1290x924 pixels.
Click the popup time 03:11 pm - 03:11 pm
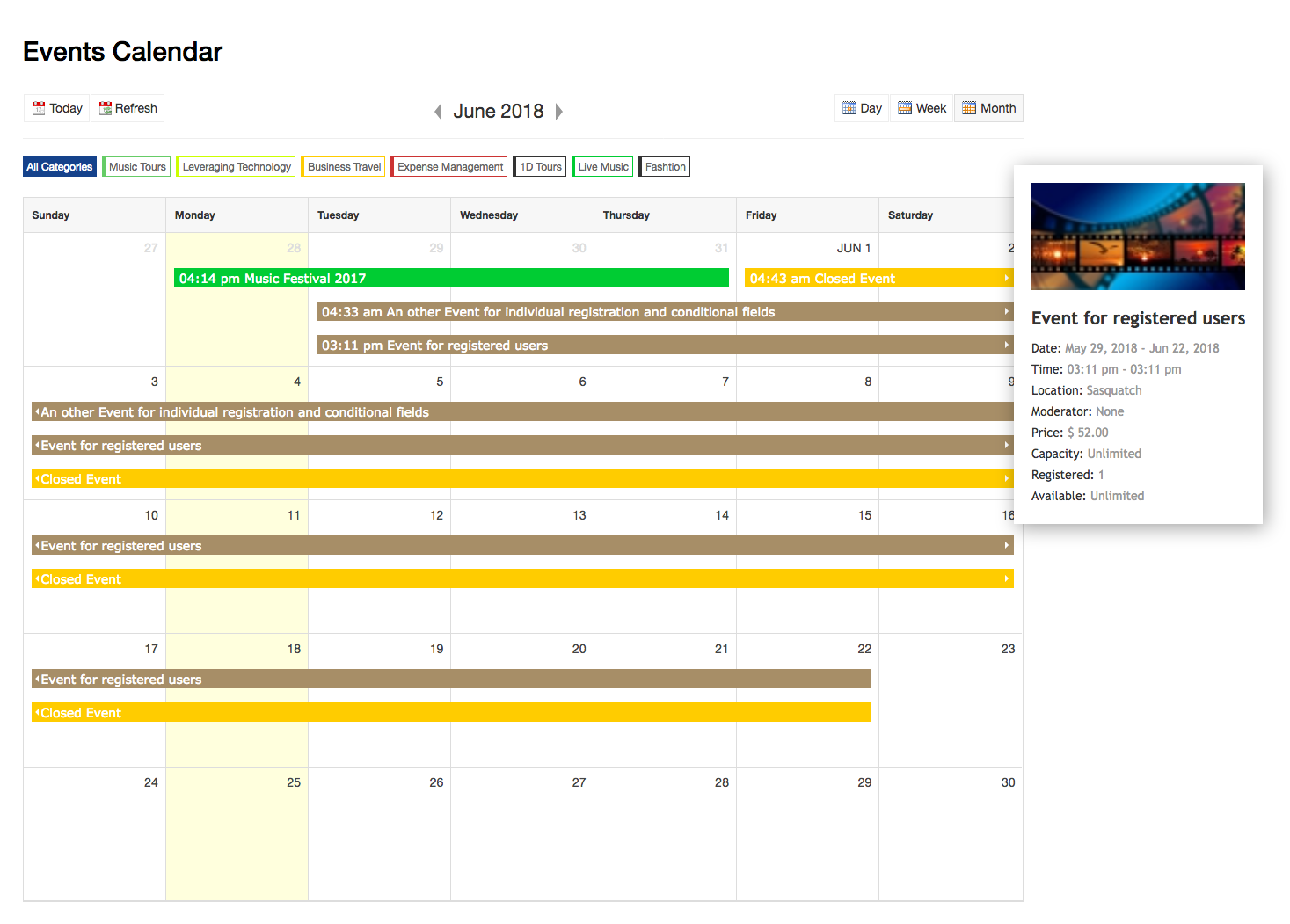pos(1124,369)
